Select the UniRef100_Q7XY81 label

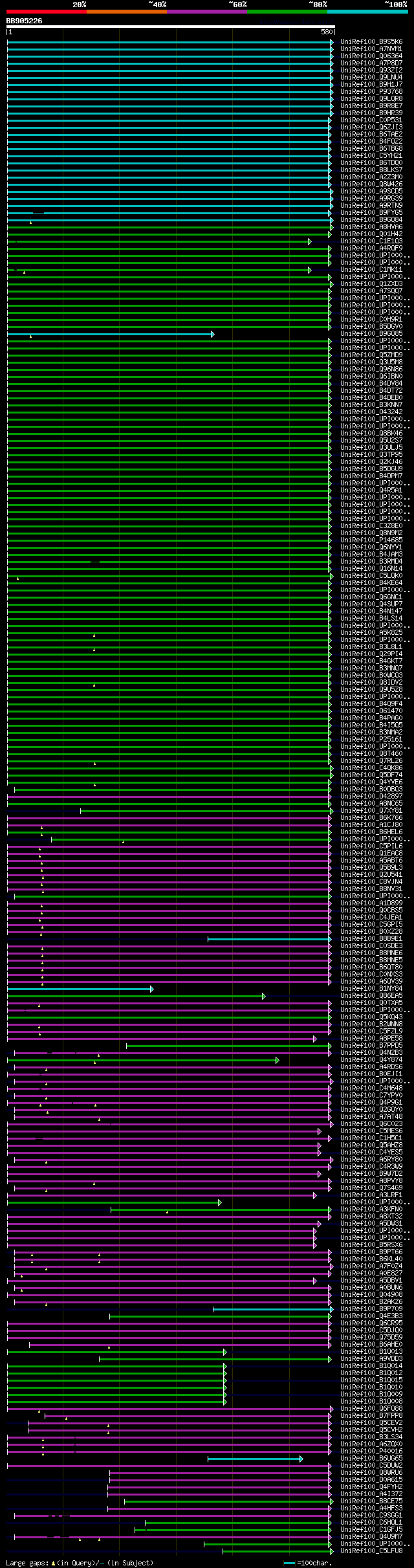coord(371,810)
